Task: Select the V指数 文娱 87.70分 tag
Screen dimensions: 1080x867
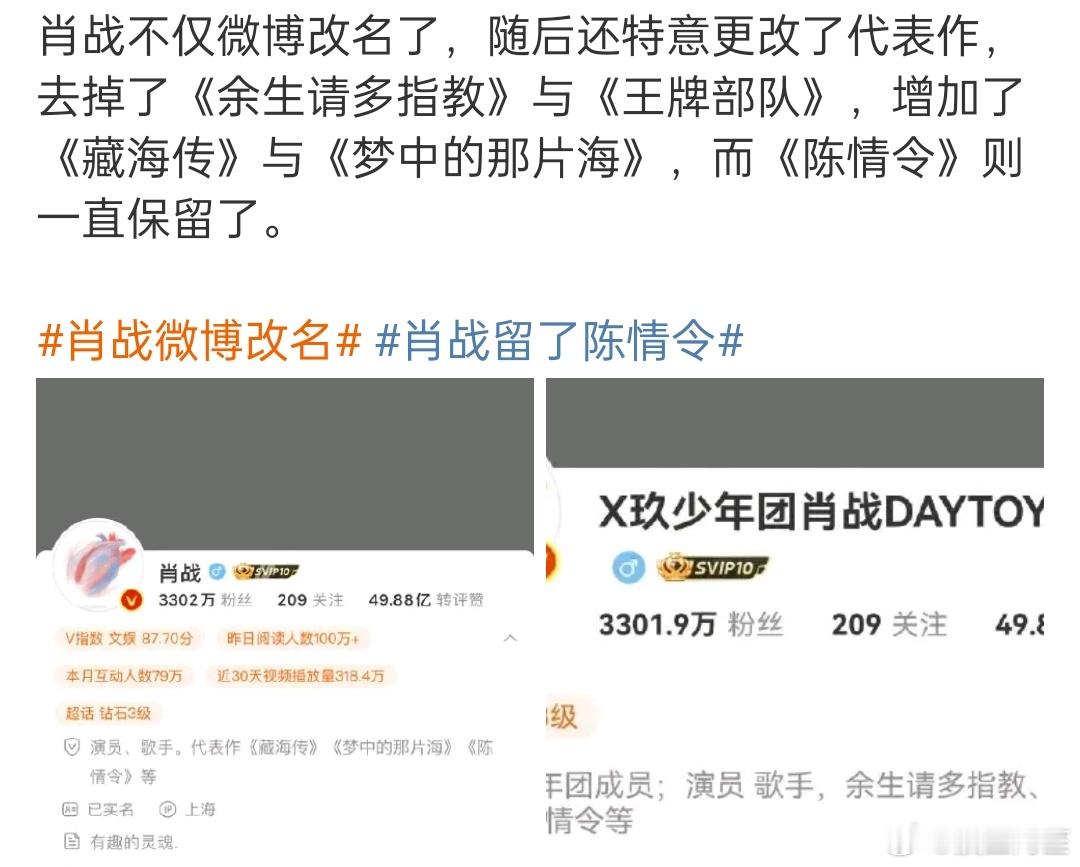Action: (x=129, y=639)
